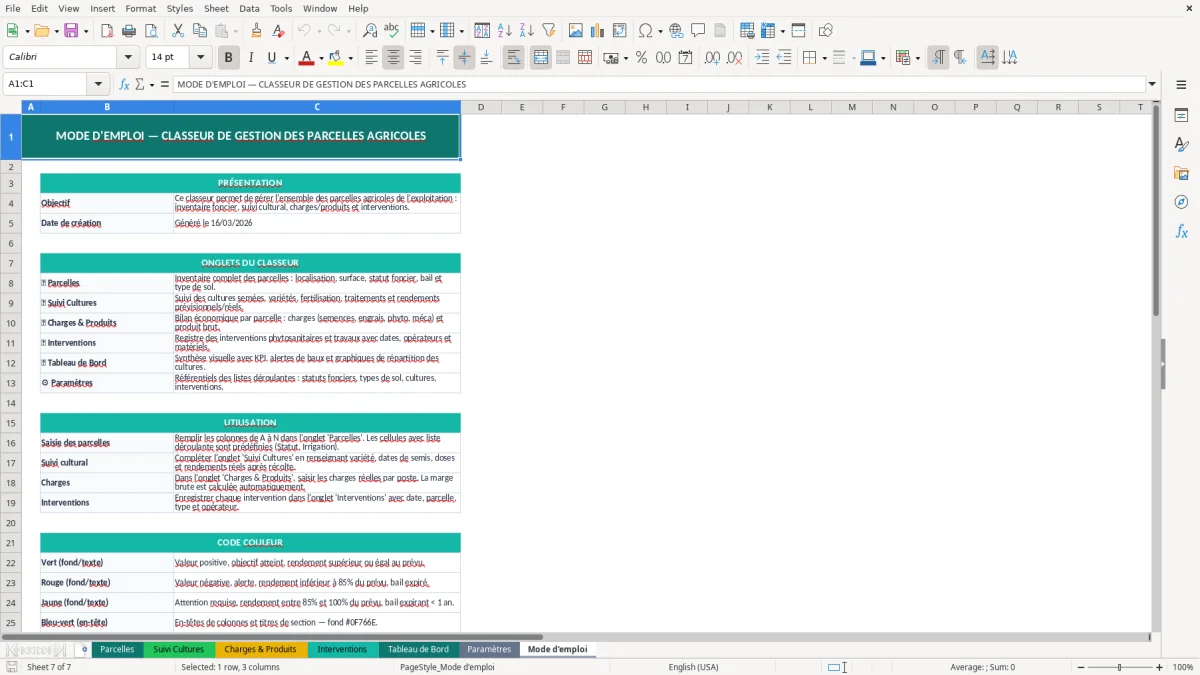
Task: Toggle Right-To-Left text direction
Action: pos(960,58)
